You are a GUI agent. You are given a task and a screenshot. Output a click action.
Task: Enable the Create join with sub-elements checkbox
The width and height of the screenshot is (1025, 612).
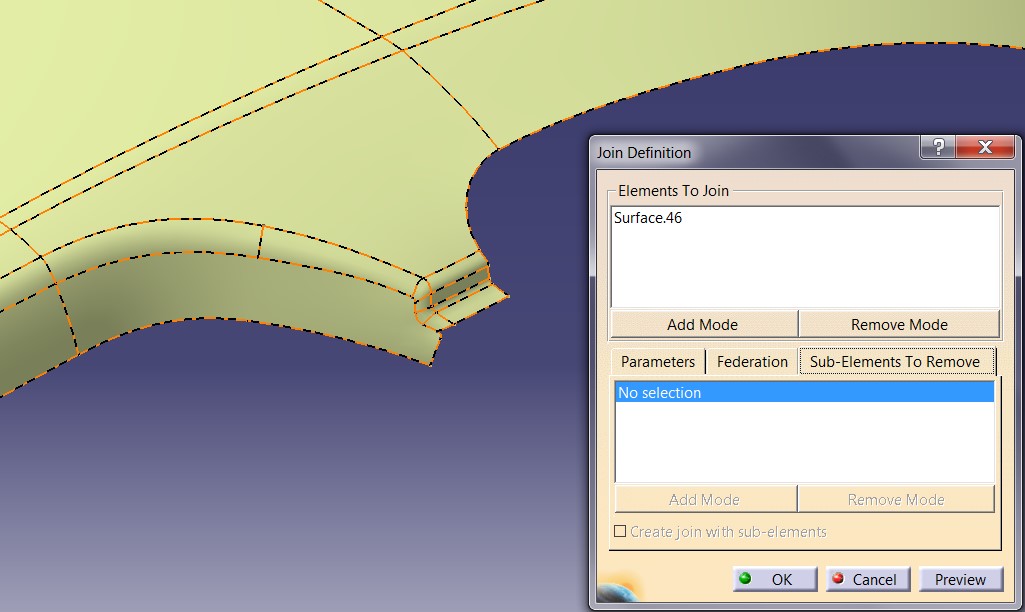[619, 532]
